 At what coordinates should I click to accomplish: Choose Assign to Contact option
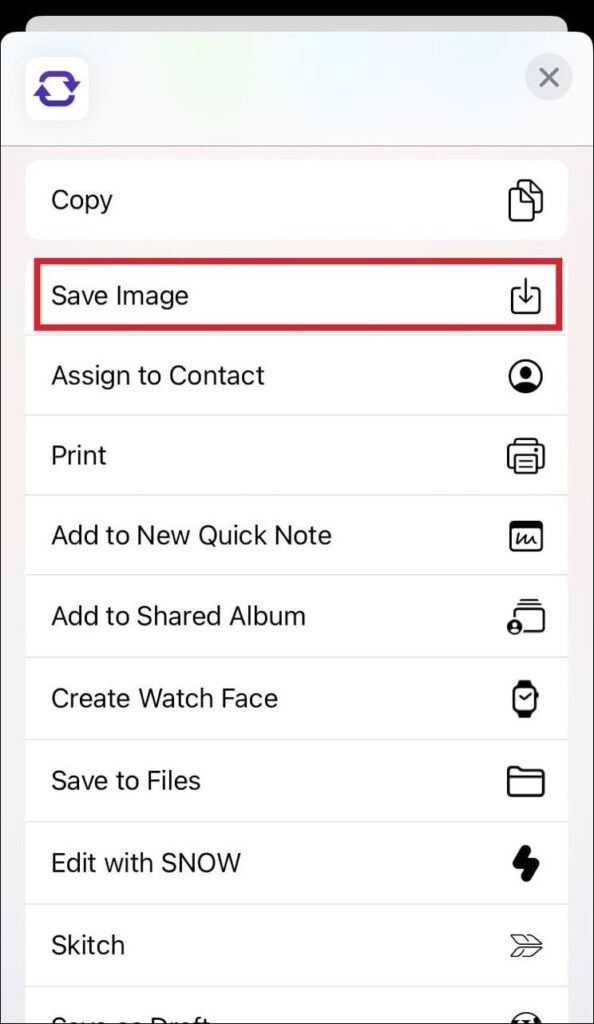point(296,376)
